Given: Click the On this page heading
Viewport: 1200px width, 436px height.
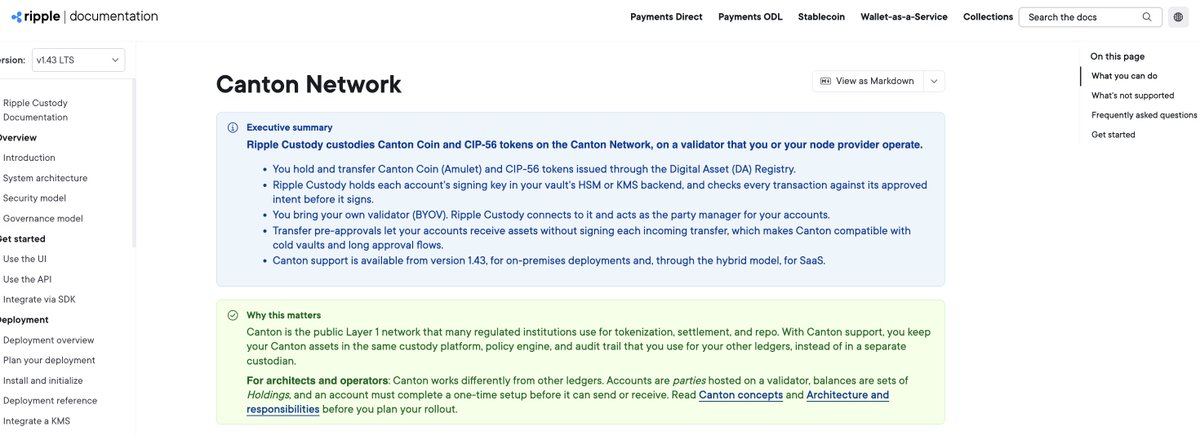Looking at the screenshot, I should click(x=1118, y=57).
